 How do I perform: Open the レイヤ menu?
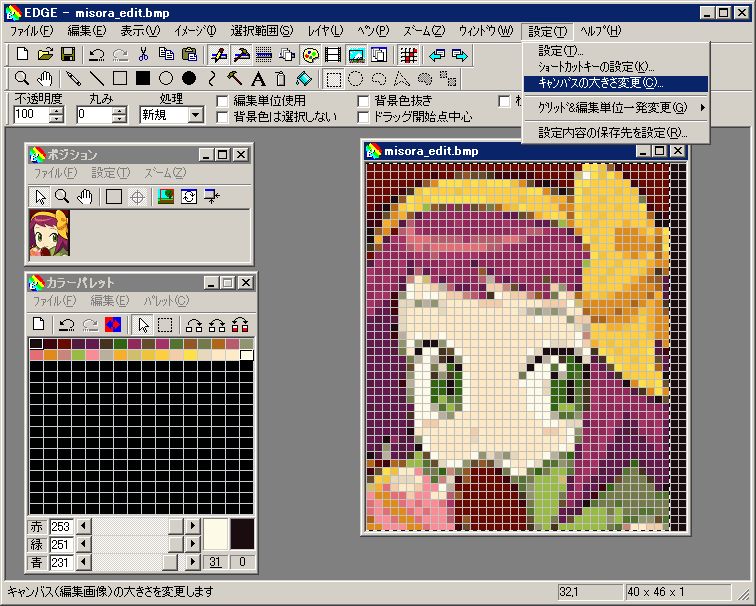[x=325, y=31]
